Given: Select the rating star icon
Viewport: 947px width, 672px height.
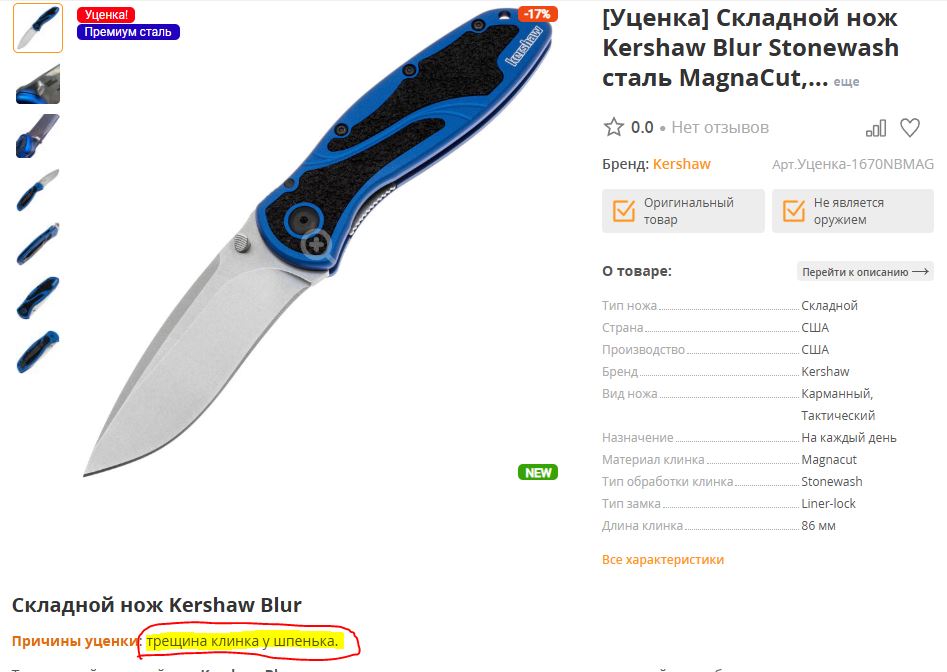Looking at the screenshot, I should (x=613, y=127).
